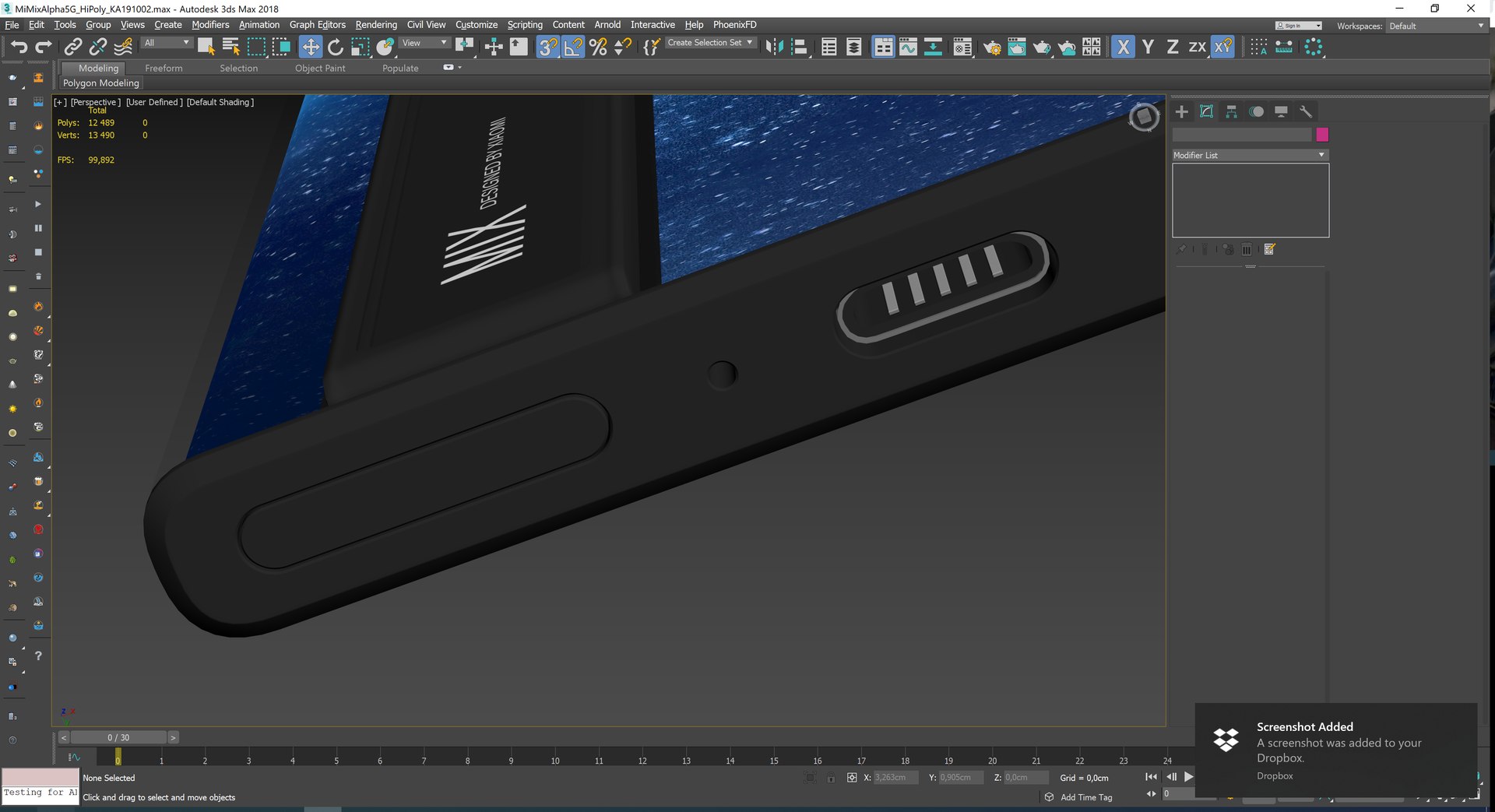Click Add Time Tag

pos(1086,797)
